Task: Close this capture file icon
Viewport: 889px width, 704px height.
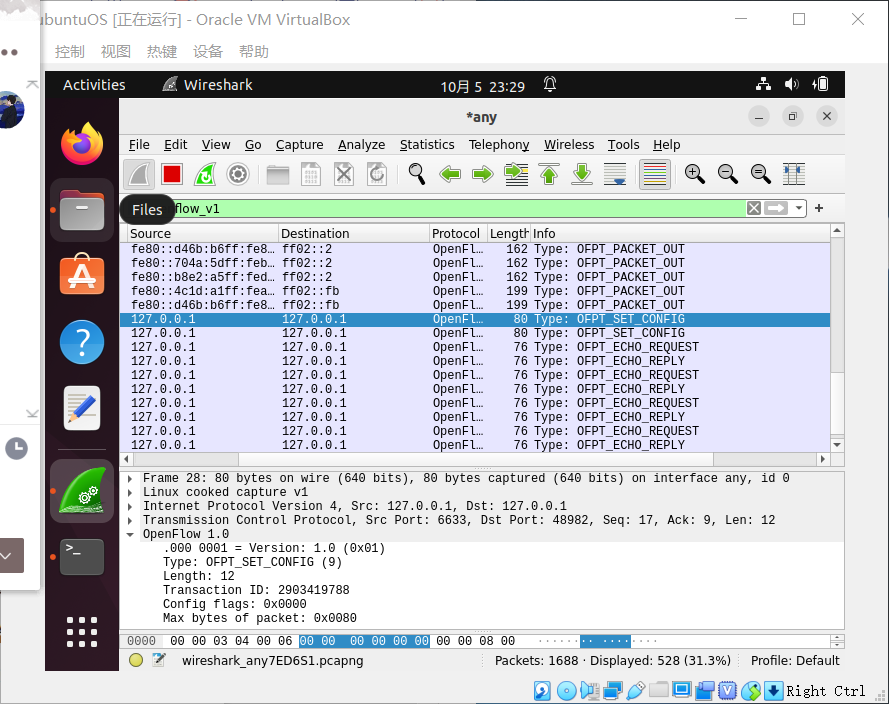Action: [x=344, y=174]
